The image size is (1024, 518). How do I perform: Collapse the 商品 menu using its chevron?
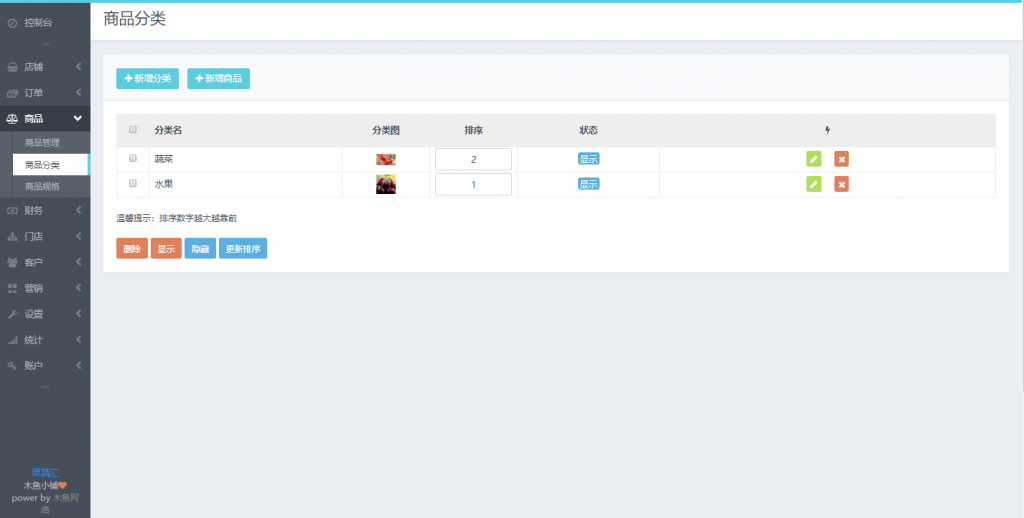click(x=78, y=119)
